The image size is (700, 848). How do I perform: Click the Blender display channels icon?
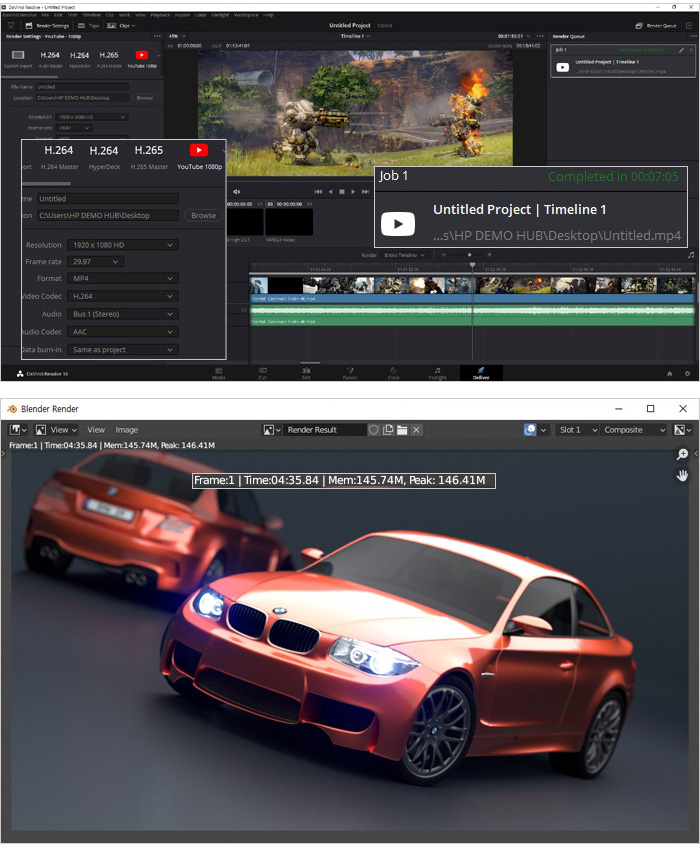point(682,429)
